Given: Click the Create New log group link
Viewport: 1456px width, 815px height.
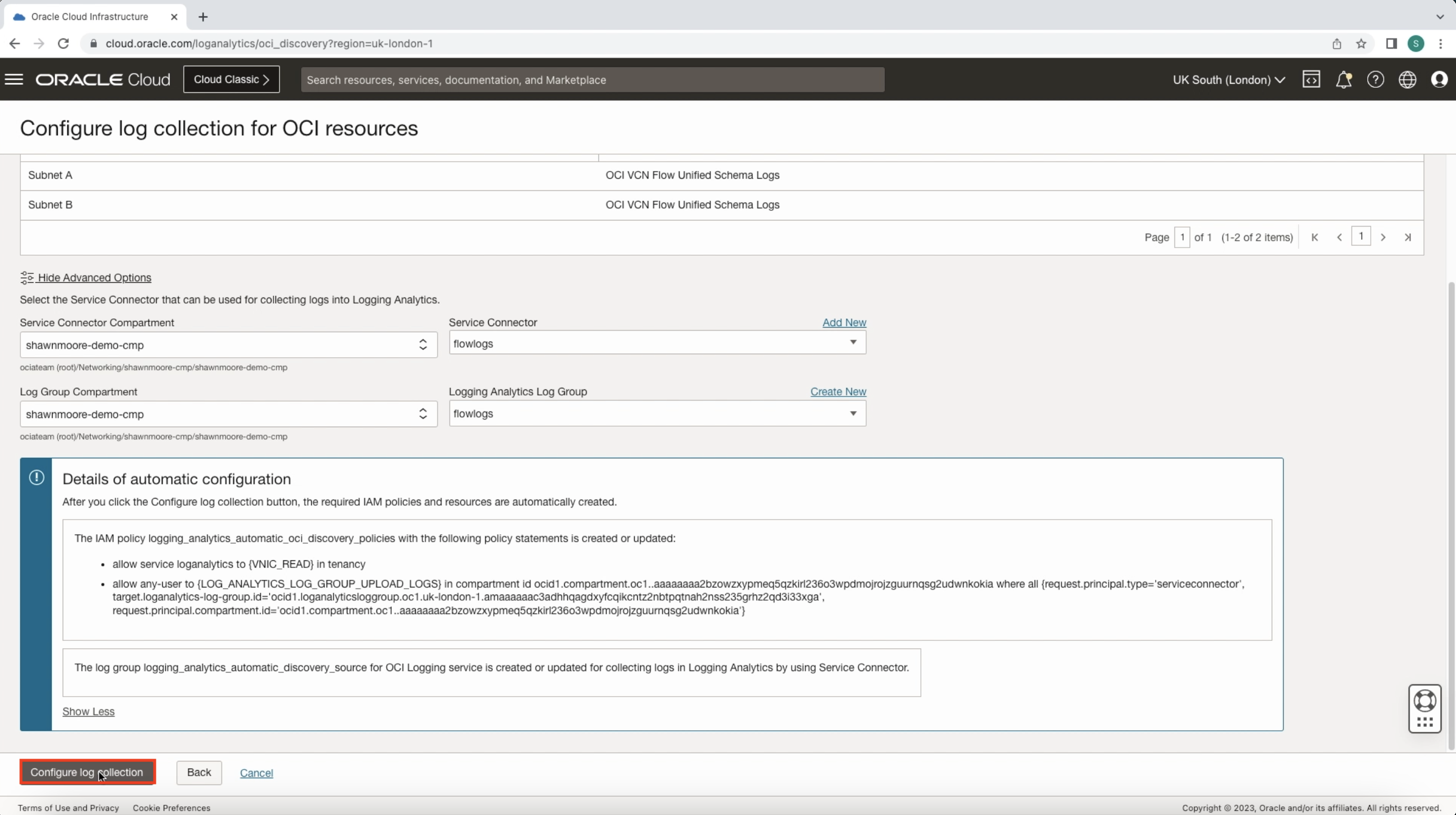Looking at the screenshot, I should click(838, 391).
